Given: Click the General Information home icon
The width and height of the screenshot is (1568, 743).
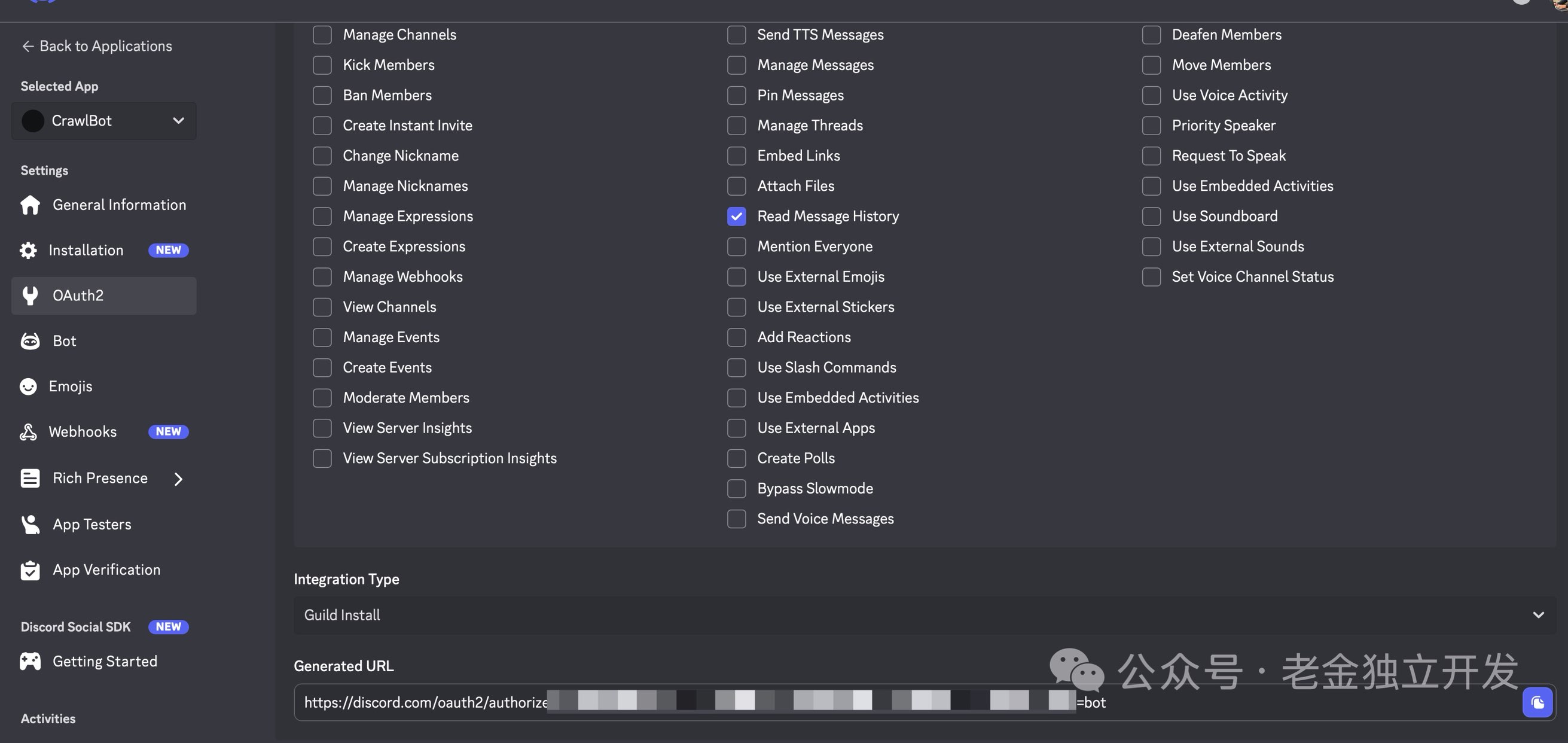Looking at the screenshot, I should pos(30,205).
